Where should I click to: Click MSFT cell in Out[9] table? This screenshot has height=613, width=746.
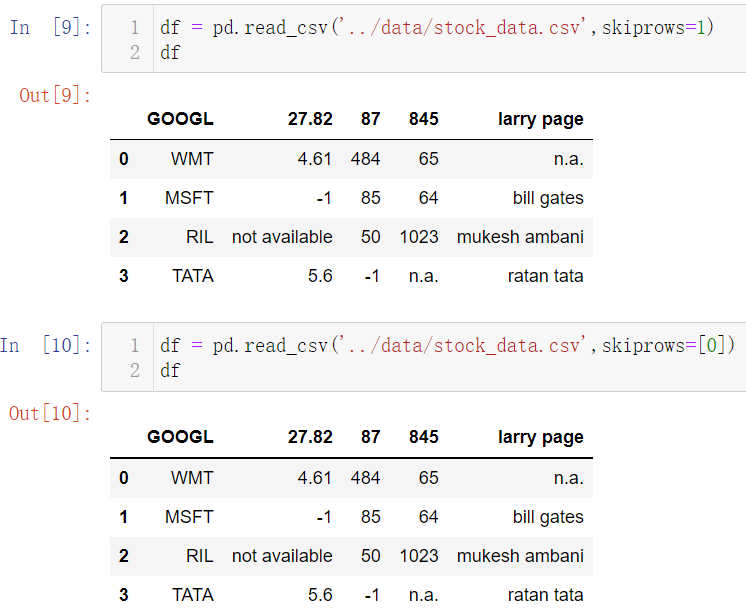click(x=189, y=198)
